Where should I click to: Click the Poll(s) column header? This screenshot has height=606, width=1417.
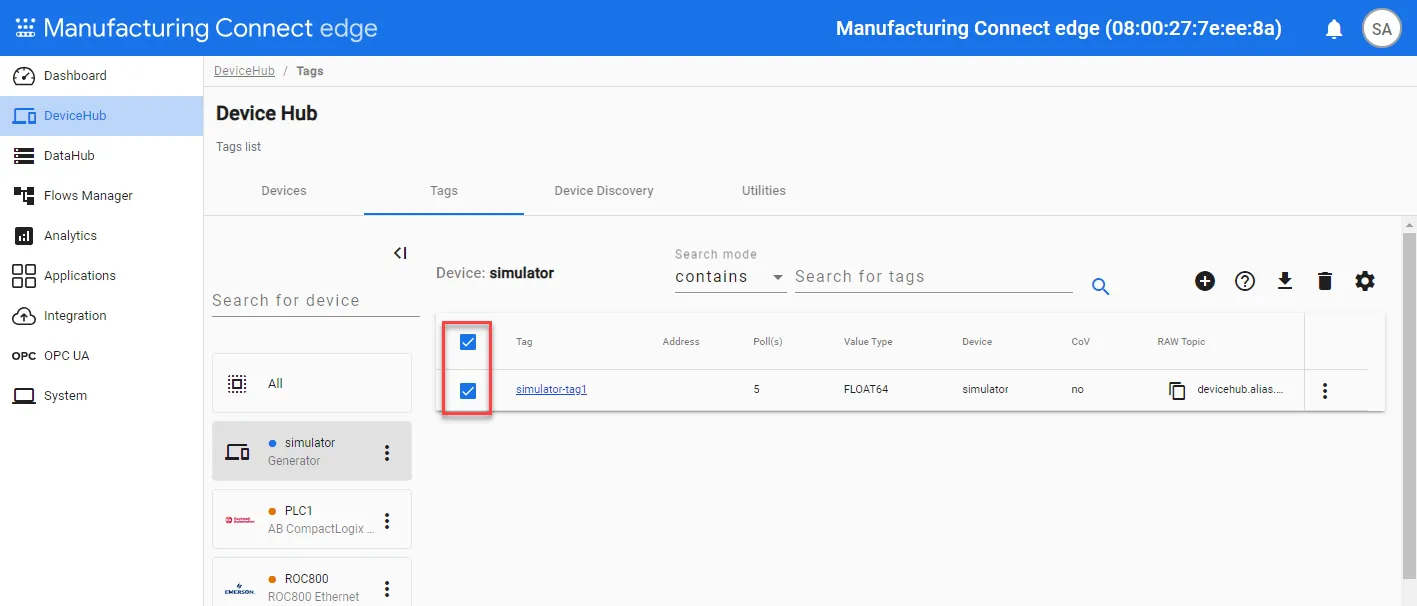[x=768, y=342]
